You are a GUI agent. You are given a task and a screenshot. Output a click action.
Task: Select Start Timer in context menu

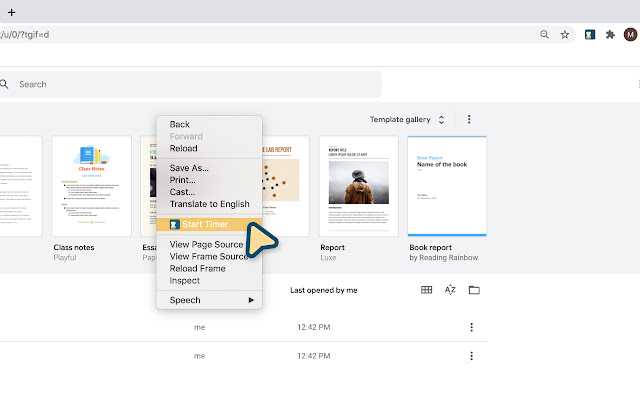tap(204, 224)
